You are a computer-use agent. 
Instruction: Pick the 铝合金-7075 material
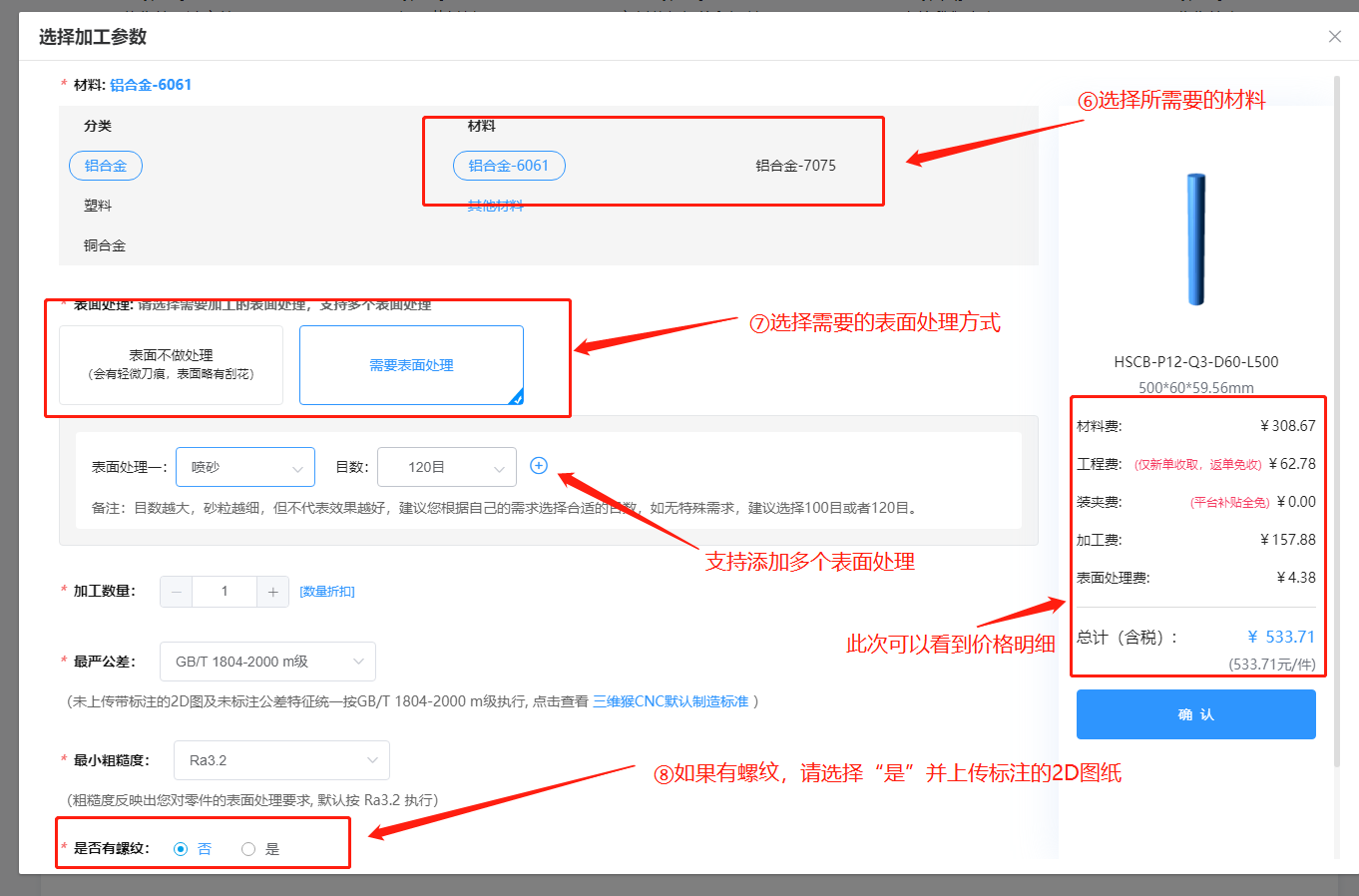(795, 166)
